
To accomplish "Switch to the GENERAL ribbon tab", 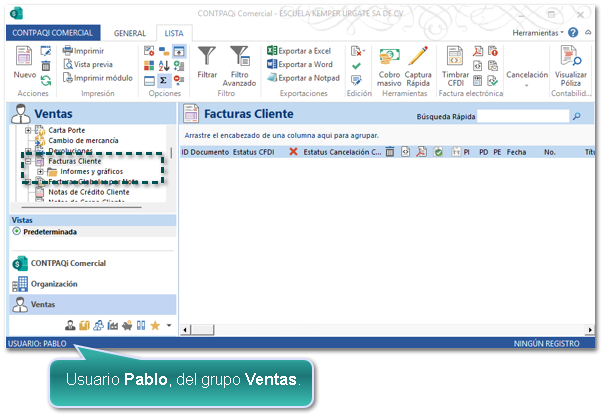I will click(x=130, y=33).
